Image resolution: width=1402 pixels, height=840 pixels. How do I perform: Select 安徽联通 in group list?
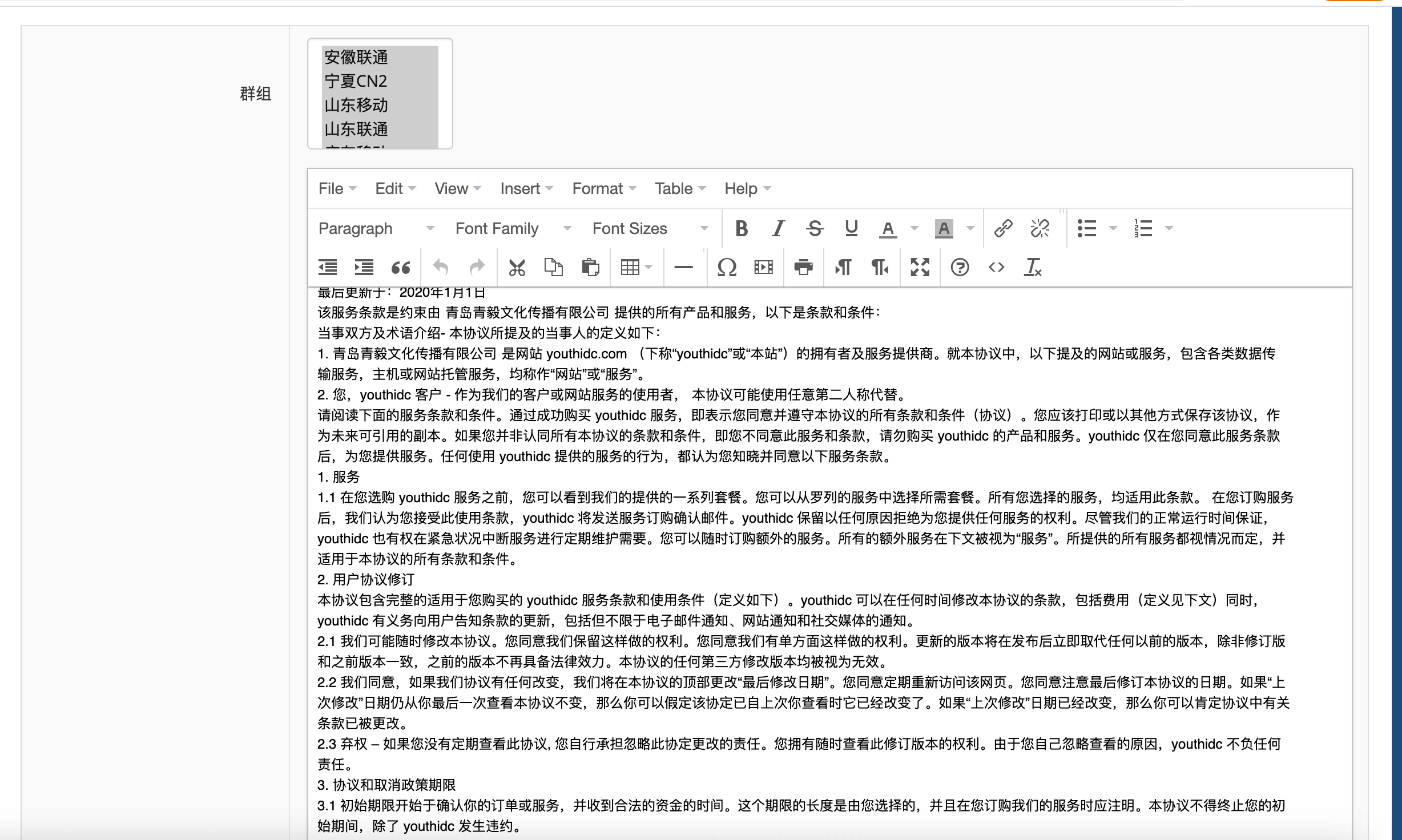pos(380,58)
